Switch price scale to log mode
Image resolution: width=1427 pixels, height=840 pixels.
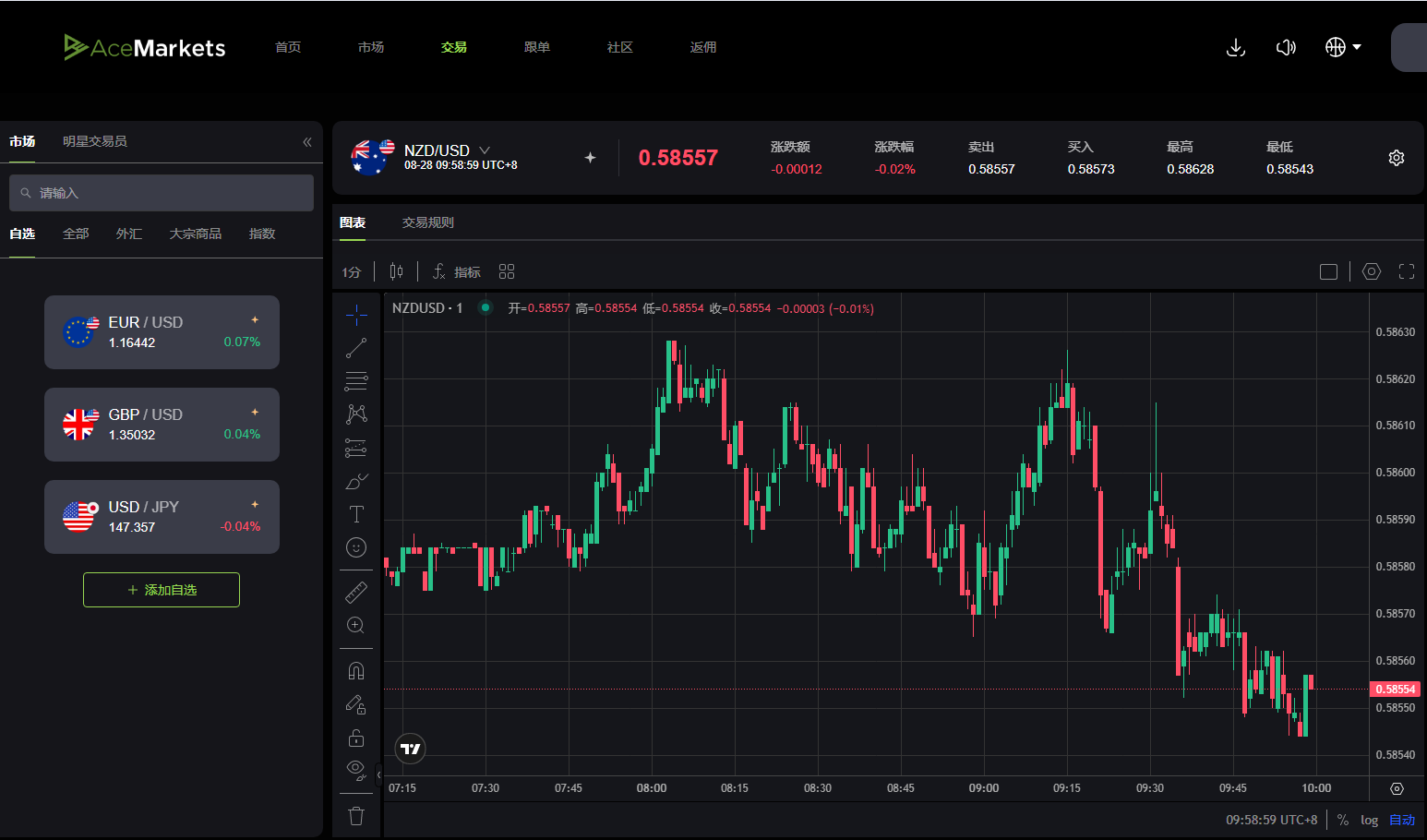1370,820
